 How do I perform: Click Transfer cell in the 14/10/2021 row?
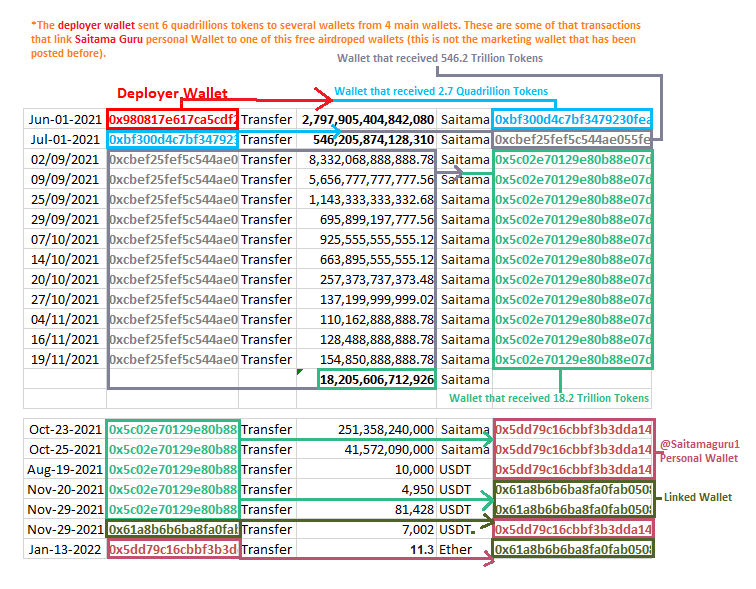tap(268, 260)
